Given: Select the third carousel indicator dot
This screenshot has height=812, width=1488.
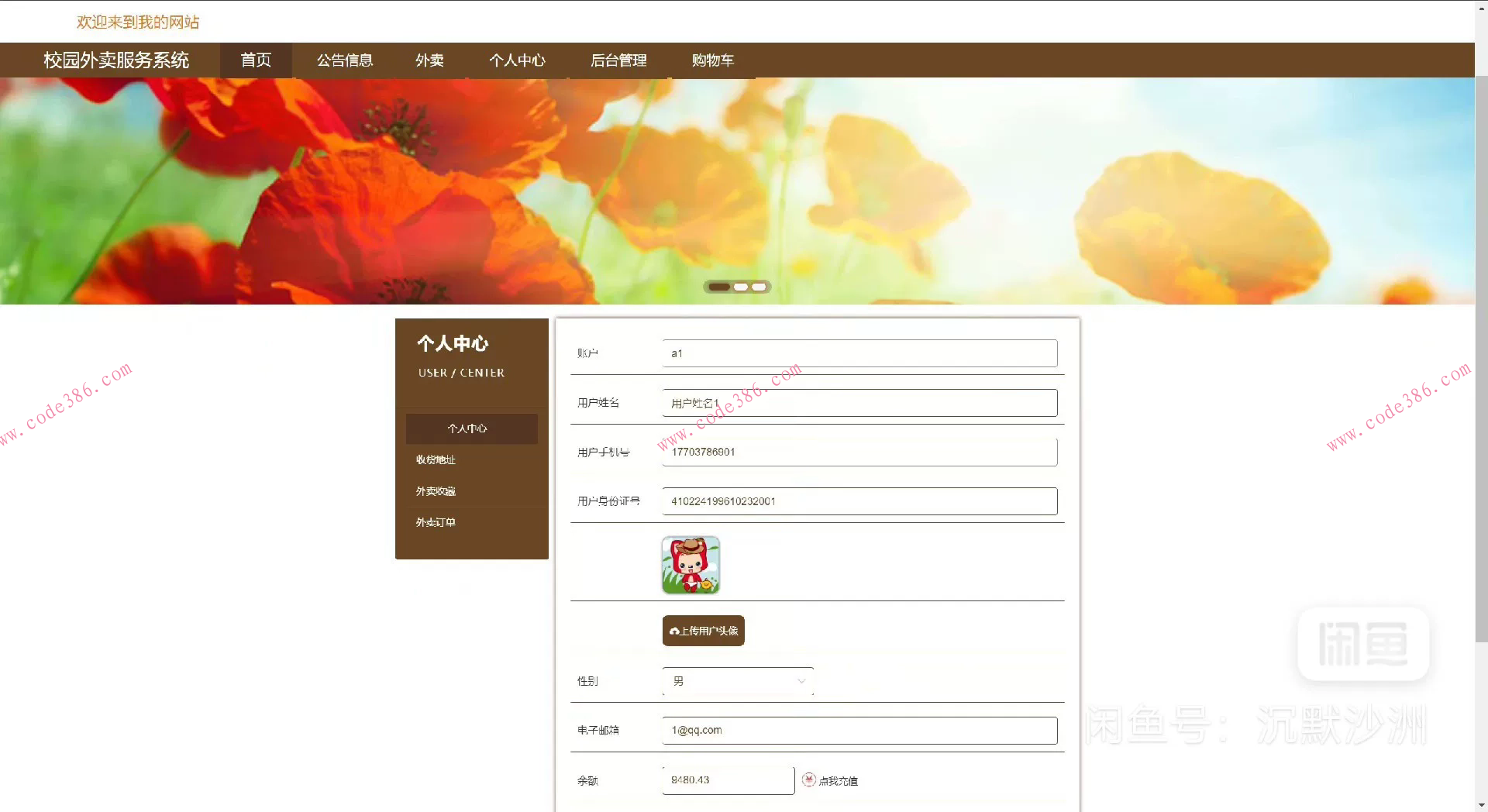Looking at the screenshot, I should pos(759,287).
